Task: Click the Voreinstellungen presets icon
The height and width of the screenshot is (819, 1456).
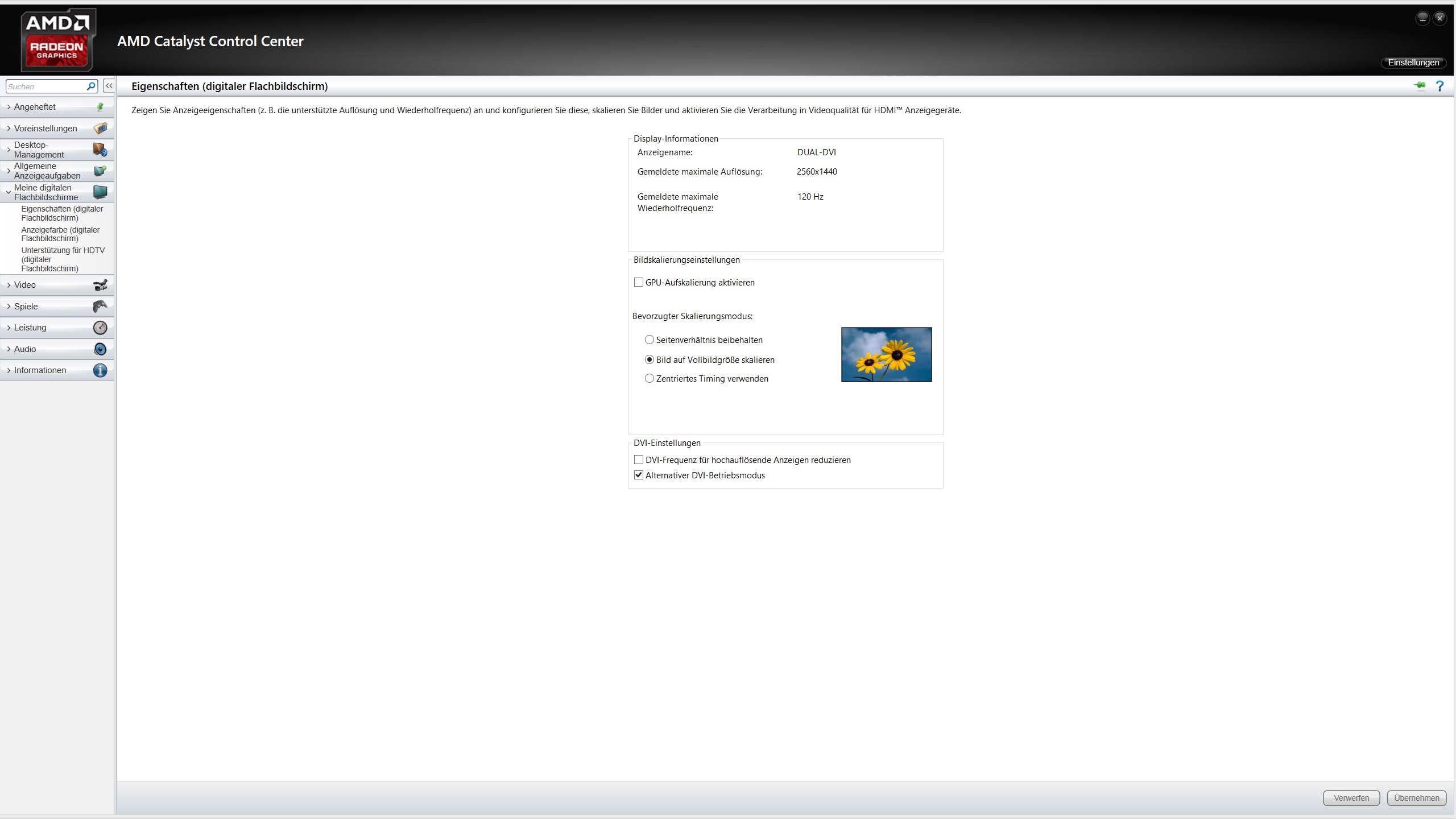Action: (x=100, y=129)
